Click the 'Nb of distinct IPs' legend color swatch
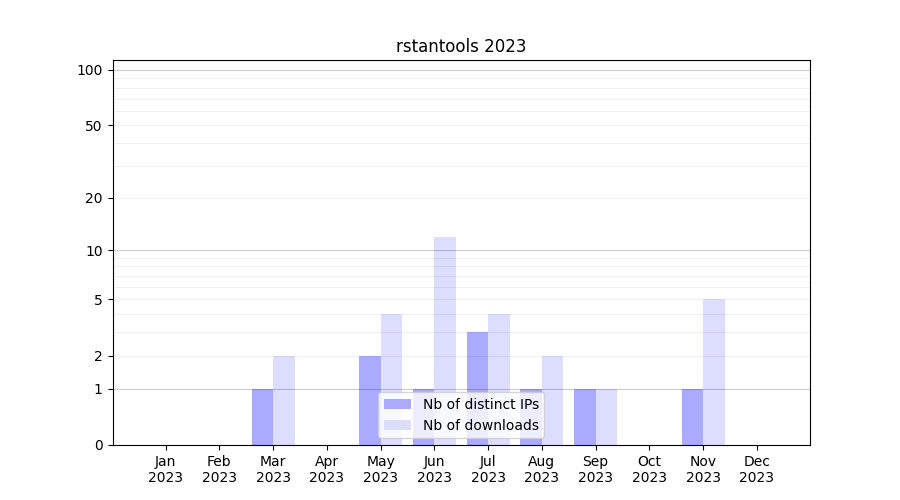 (x=397, y=404)
